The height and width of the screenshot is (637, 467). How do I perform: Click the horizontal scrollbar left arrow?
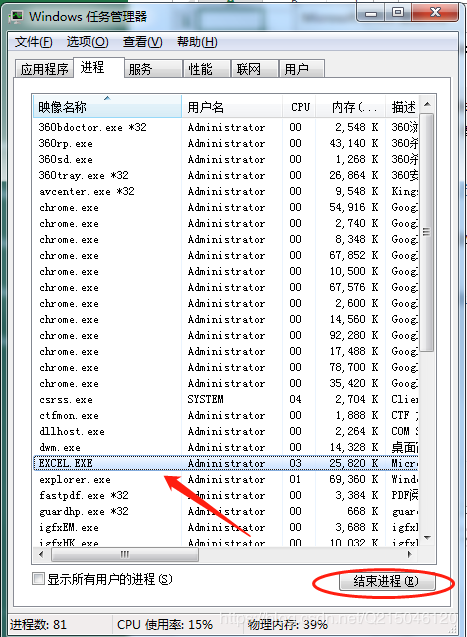coord(41,554)
